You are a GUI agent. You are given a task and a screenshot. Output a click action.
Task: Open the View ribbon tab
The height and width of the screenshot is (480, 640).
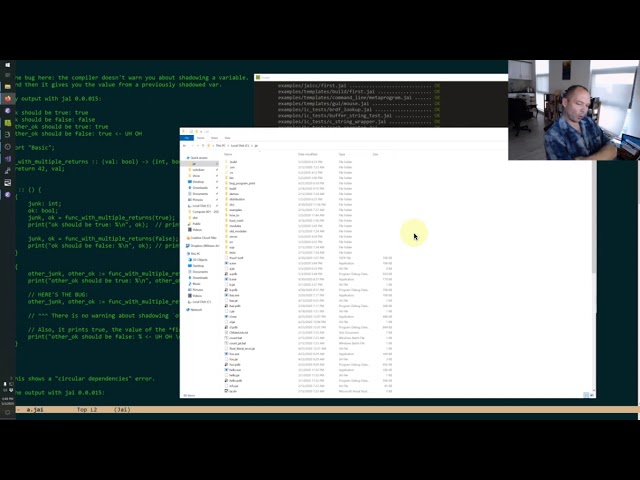point(227,138)
